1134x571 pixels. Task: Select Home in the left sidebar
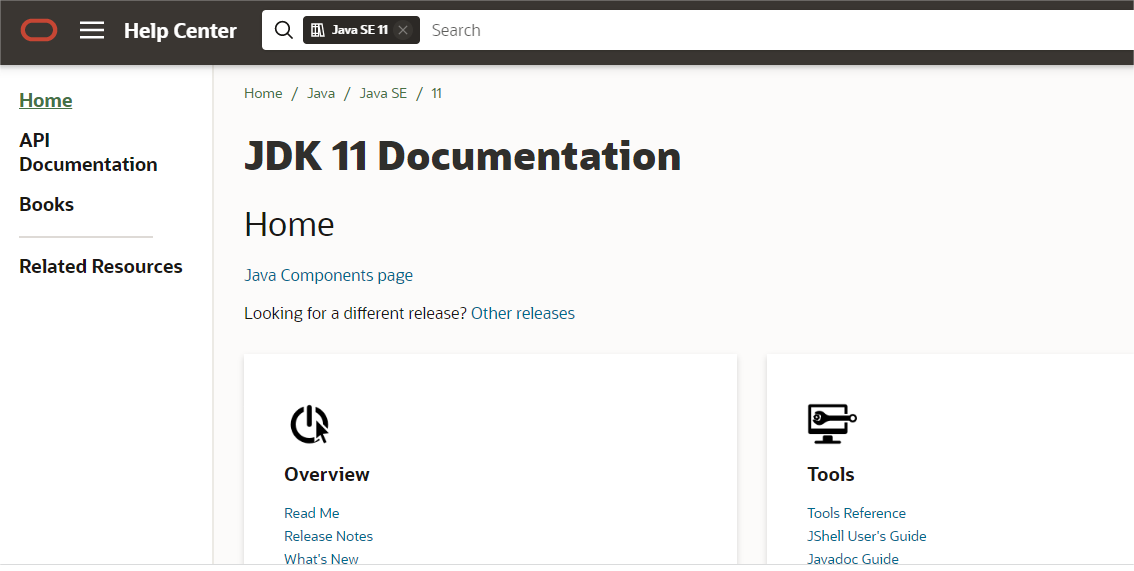(46, 100)
